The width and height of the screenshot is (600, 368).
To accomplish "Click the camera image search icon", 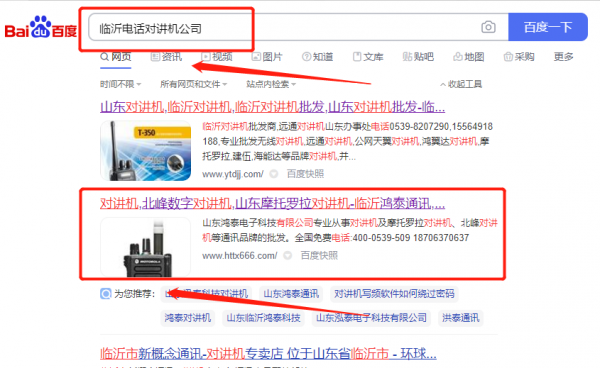I will 488,27.
